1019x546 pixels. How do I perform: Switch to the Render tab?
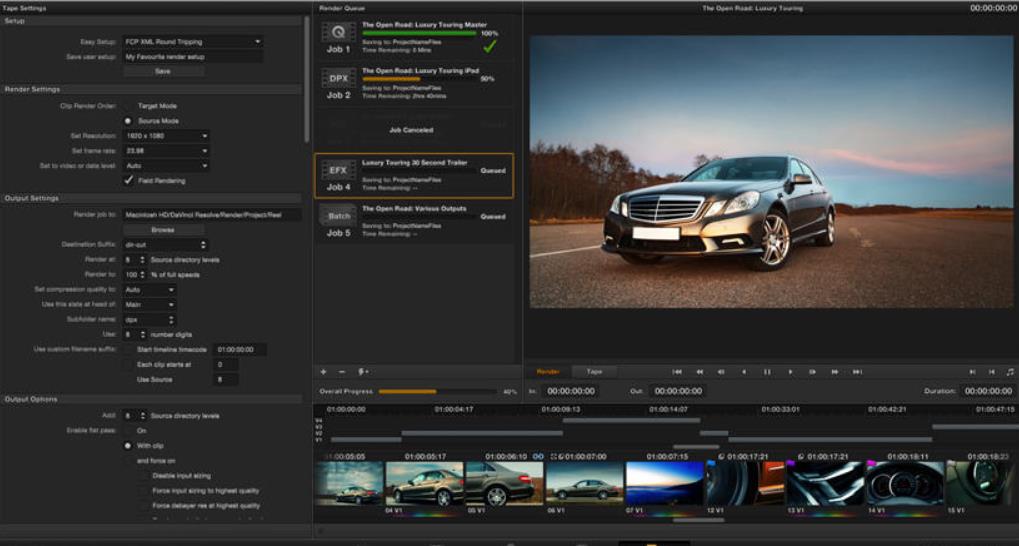point(548,371)
